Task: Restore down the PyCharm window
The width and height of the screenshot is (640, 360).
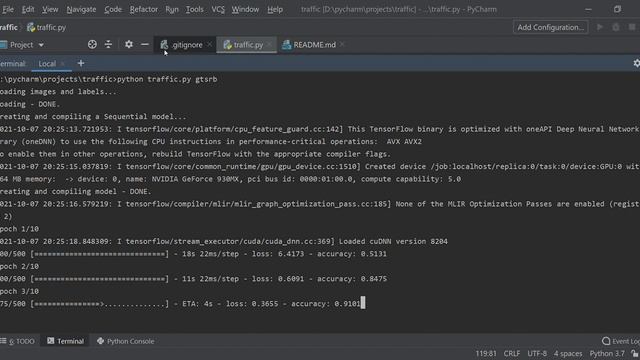Action: (617, 9)
